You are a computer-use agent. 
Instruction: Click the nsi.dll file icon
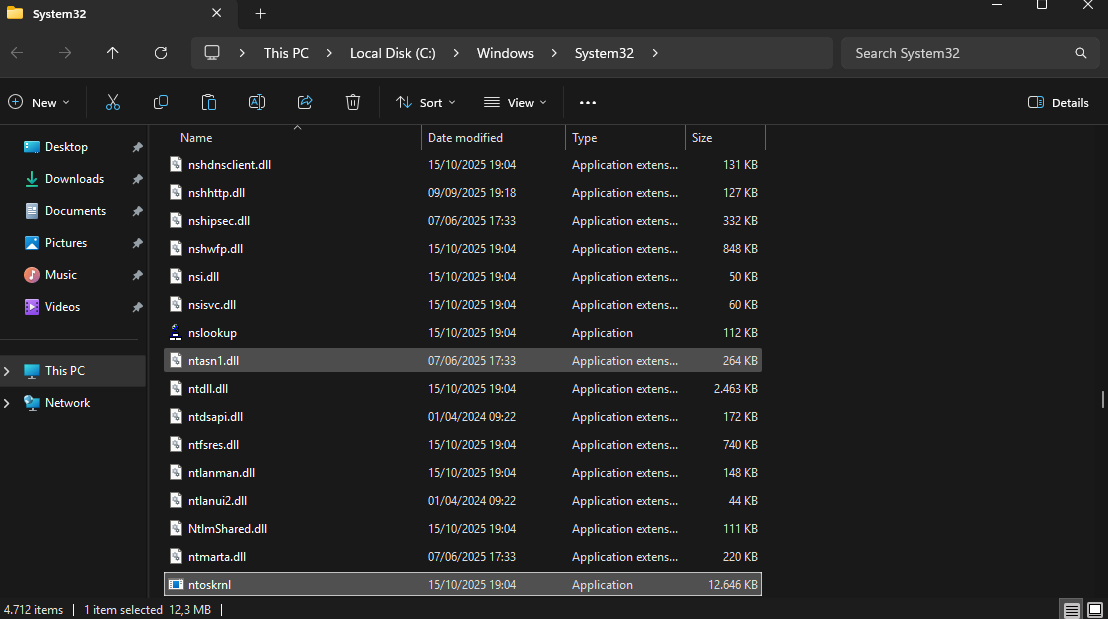(x=175, y=276)
